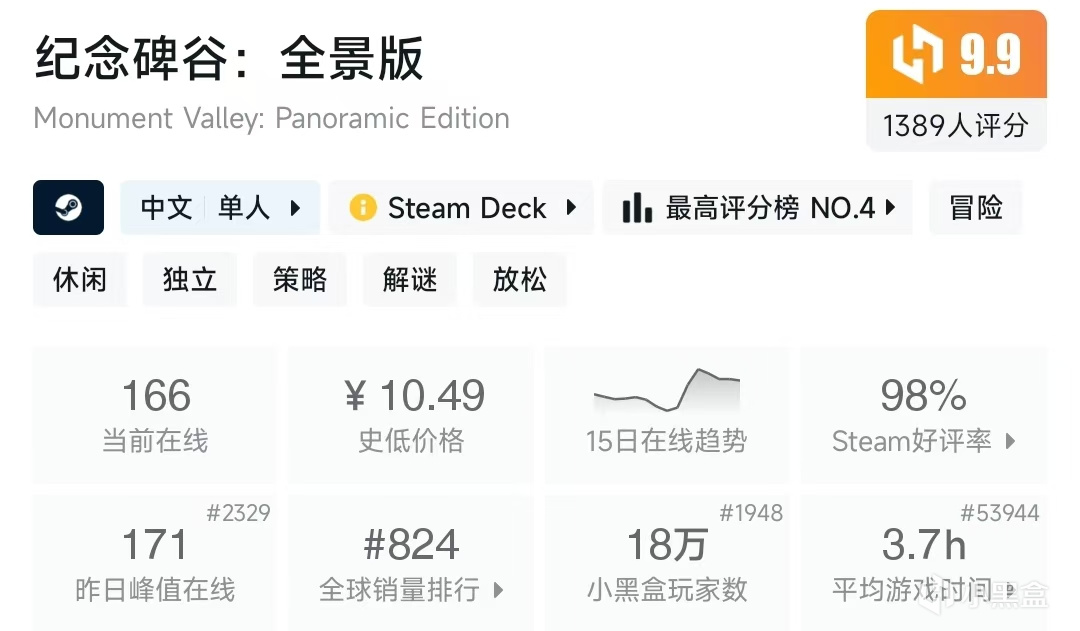Choose the 解谜 tag
1080x631 pixels.
pos(410,279)
